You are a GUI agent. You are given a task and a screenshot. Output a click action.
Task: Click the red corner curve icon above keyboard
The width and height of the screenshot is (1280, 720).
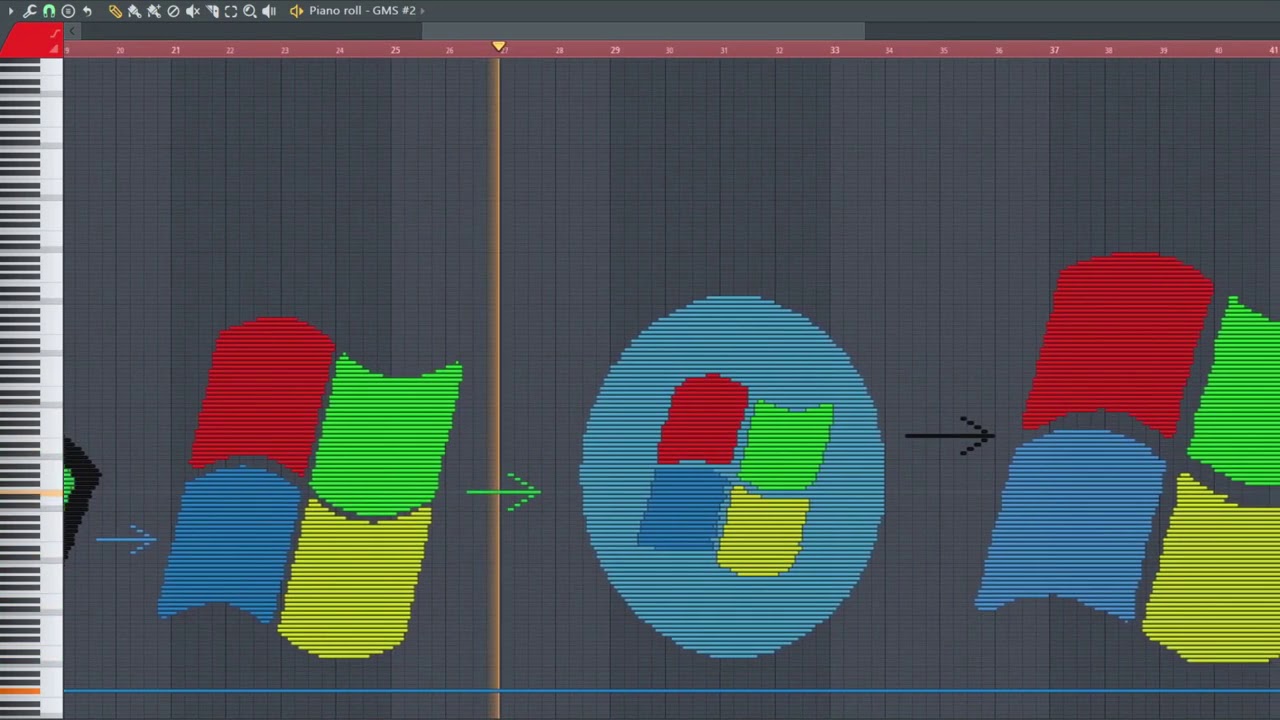click(56, 33)
